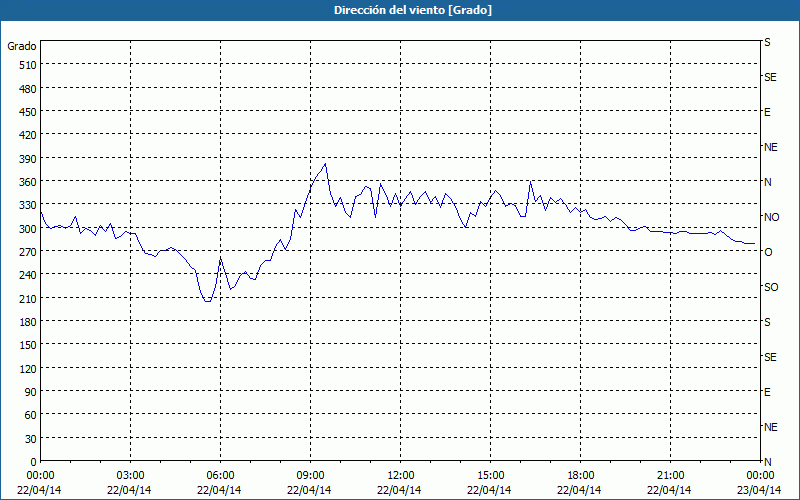Viewport: 800px width, 500px height.
Task: Select the N compass label level with 0
Action: (767, 462)
